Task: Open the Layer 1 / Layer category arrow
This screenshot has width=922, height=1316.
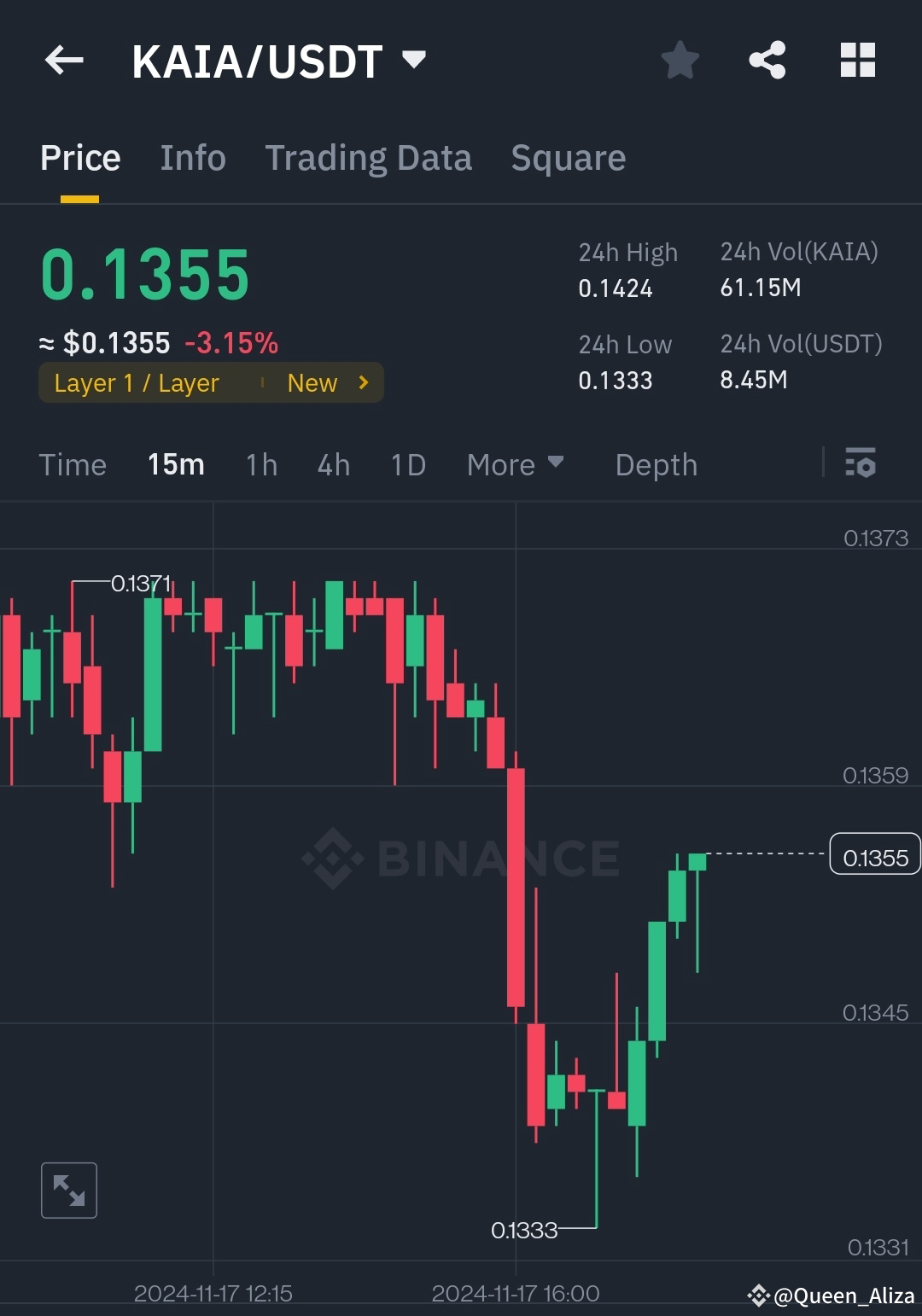Action: (x=362, y=382)
